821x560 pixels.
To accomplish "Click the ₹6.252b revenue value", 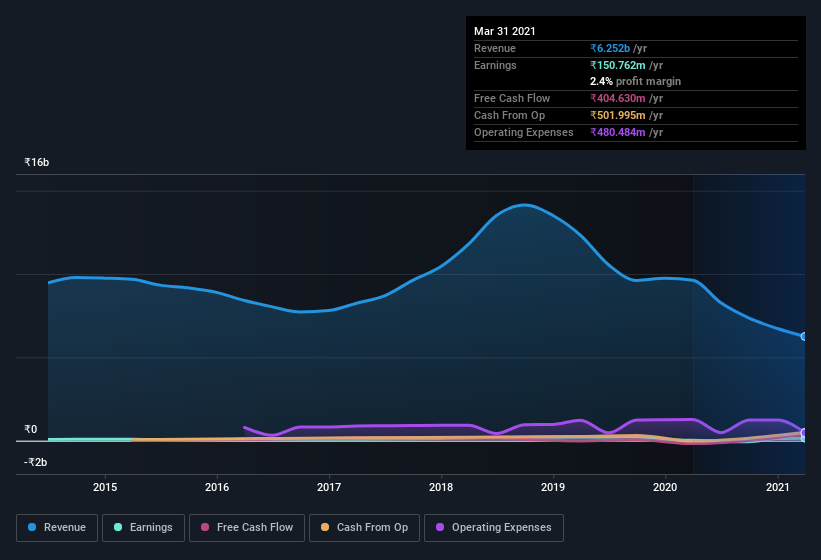I will (610, 48).
